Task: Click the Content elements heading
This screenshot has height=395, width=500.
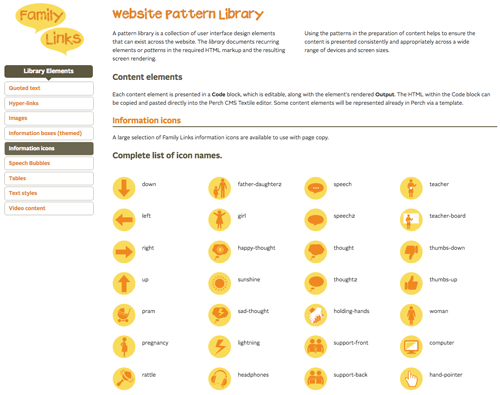Action: pyautogui.click(x=147, y=77)
